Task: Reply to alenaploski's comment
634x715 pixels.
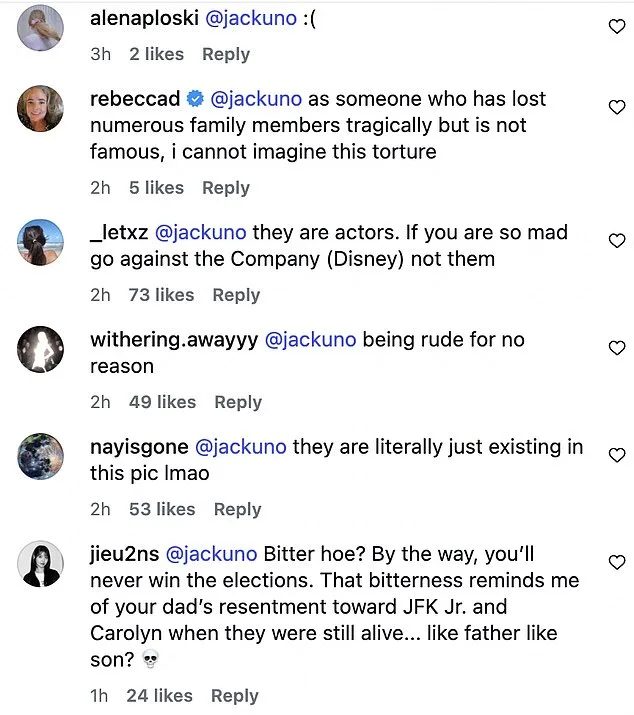Action: coord(226,54)
